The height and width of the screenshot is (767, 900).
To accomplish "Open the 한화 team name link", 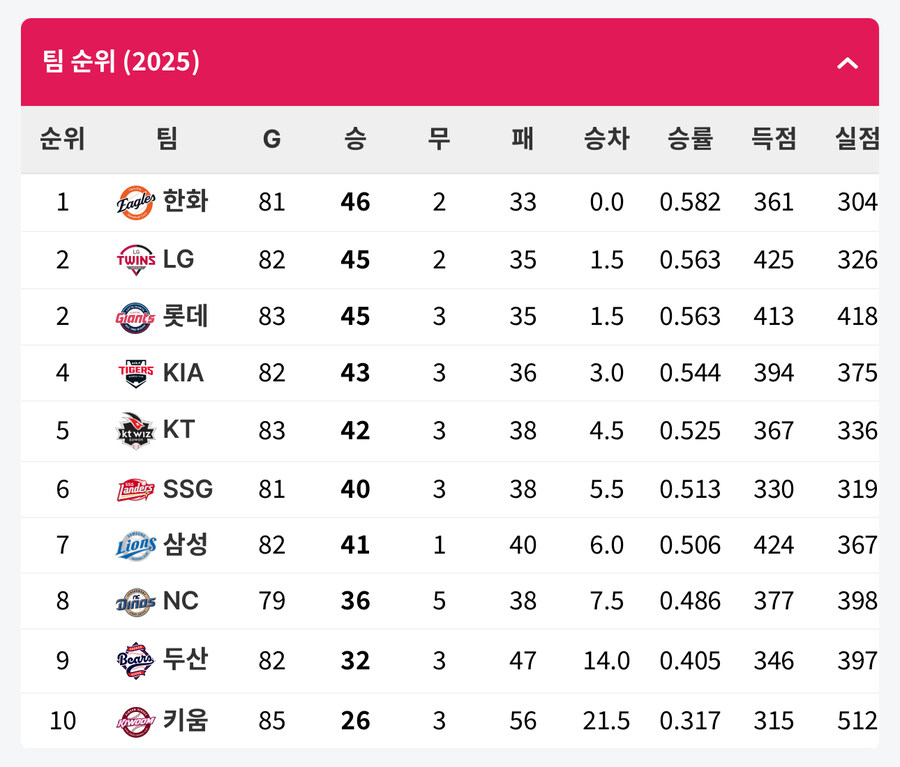I will (x=185, y=201).
